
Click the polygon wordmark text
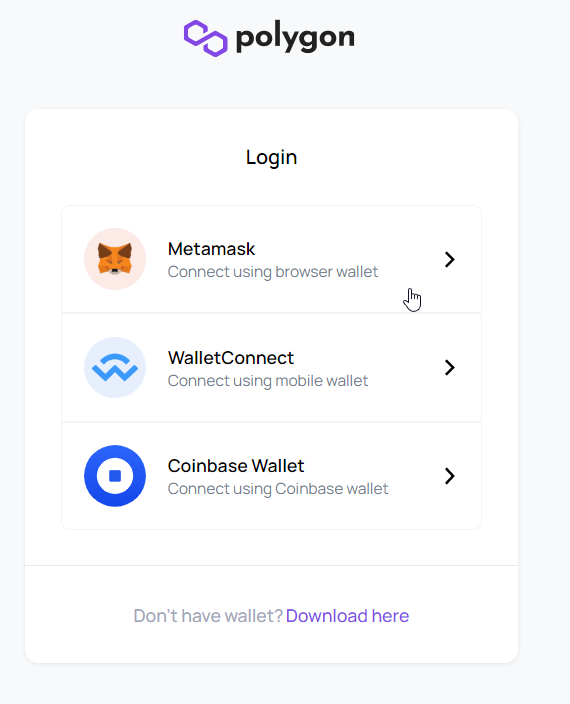[x=295, y=39]
